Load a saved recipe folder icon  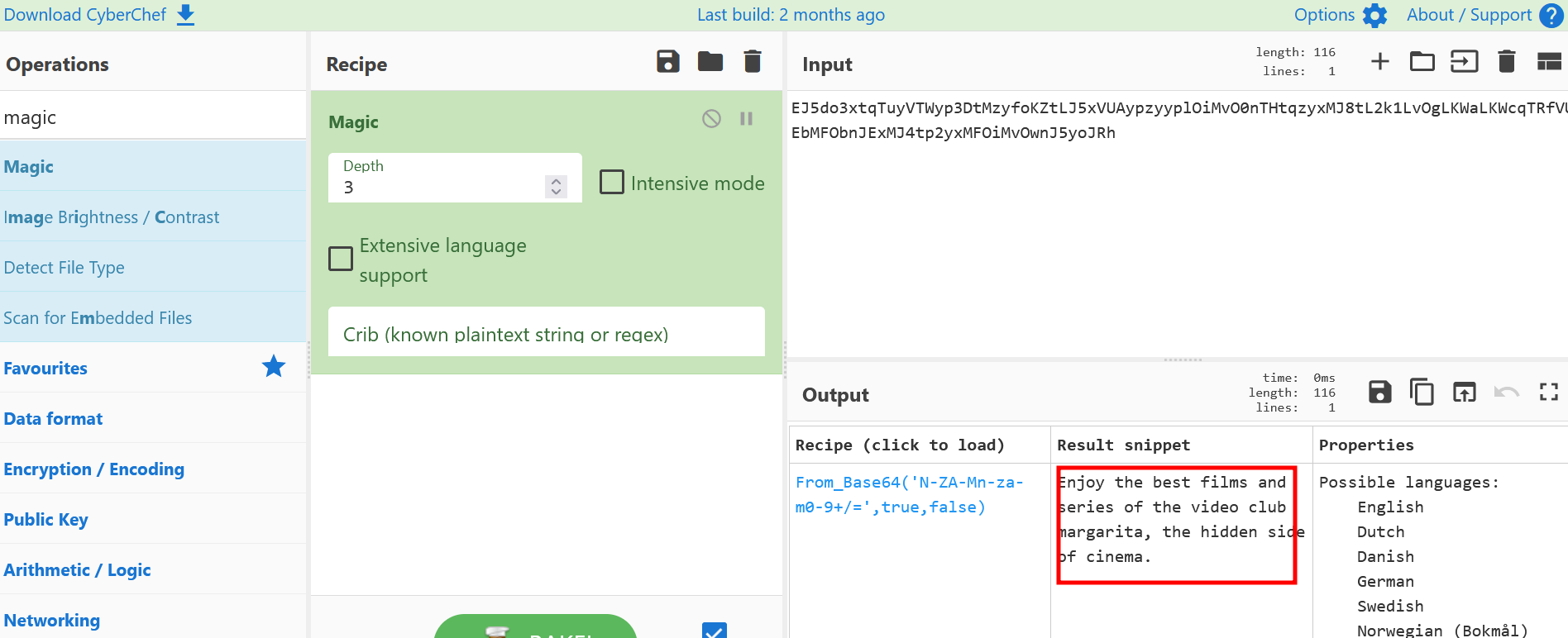point(710,62)
